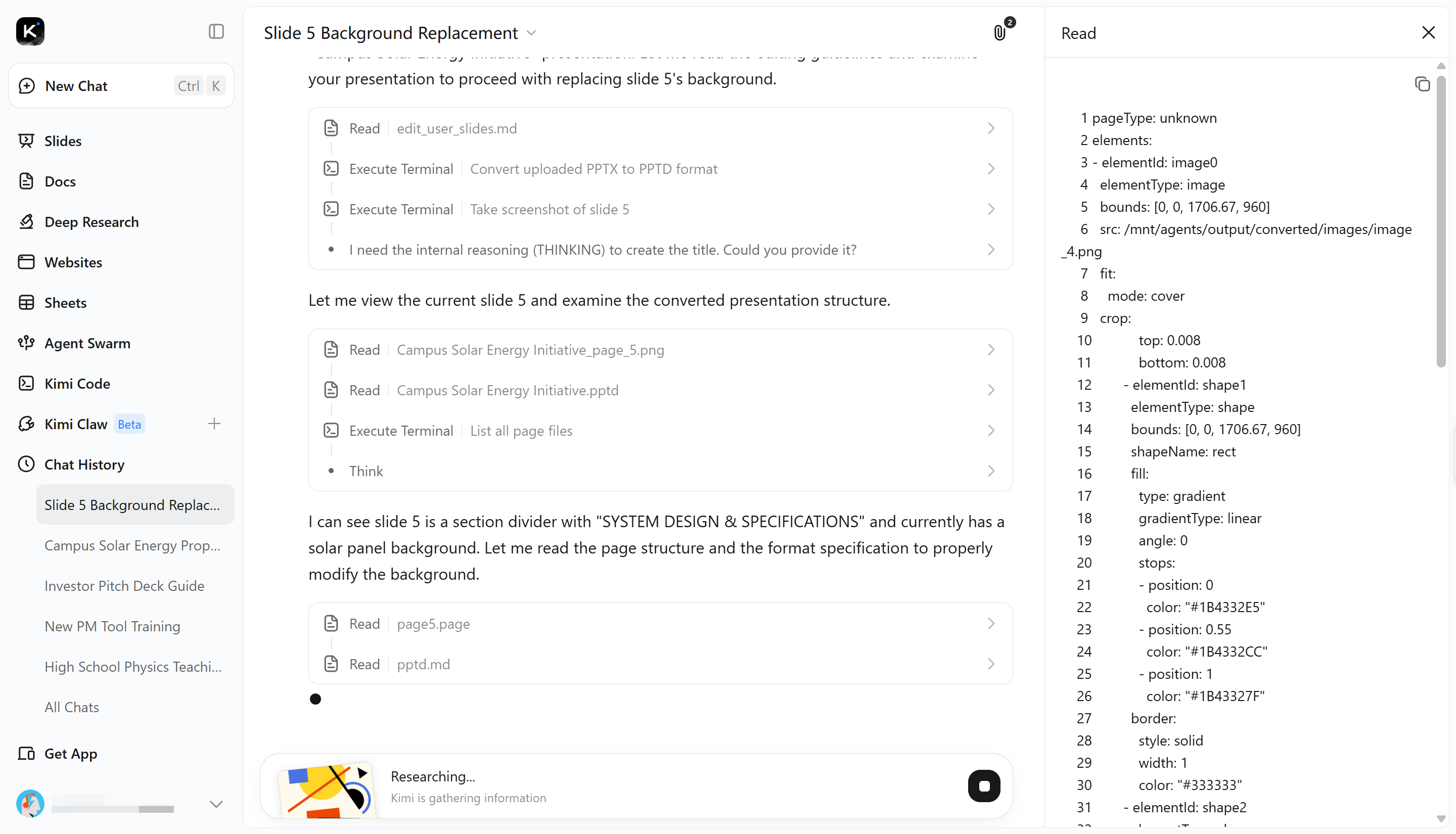Expand the user account menu
1456x834 pixels.
(x=216, y=804)
